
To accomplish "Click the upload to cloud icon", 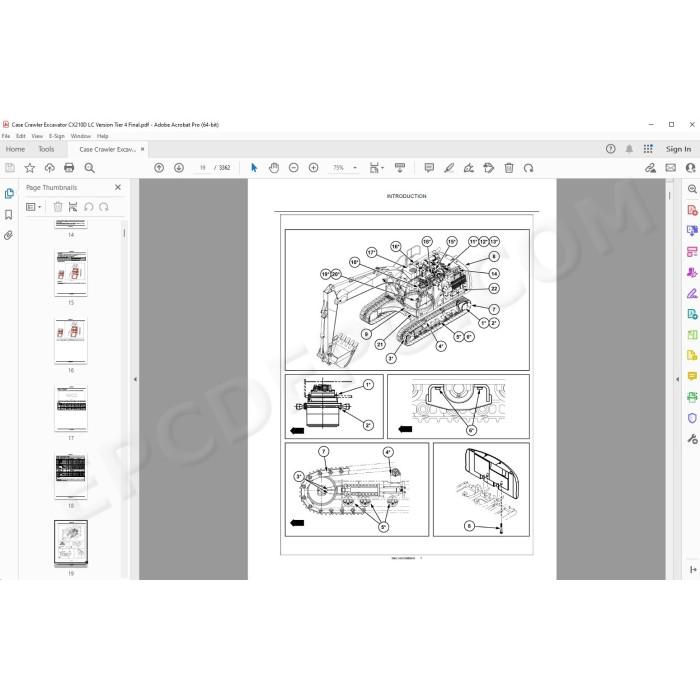I will pyautogui.click(x=50, y=168).
